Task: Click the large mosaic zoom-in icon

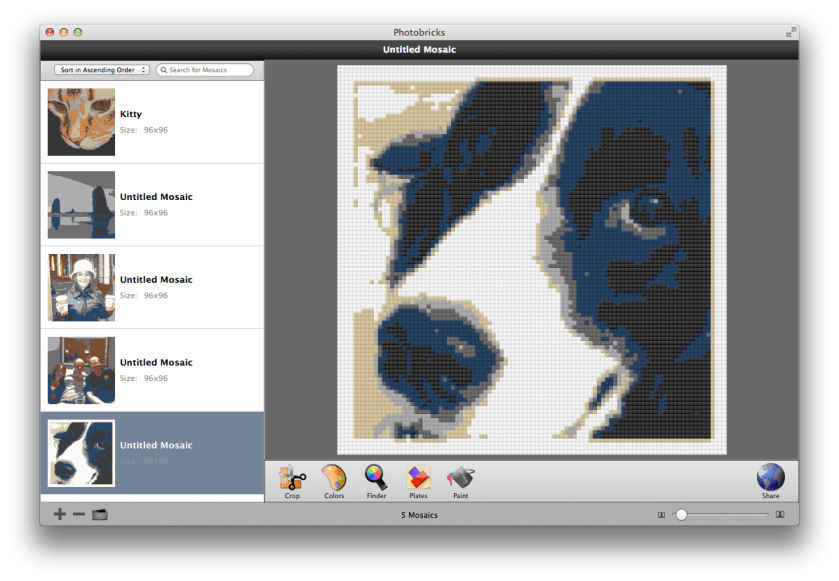Action: point(779,514)
